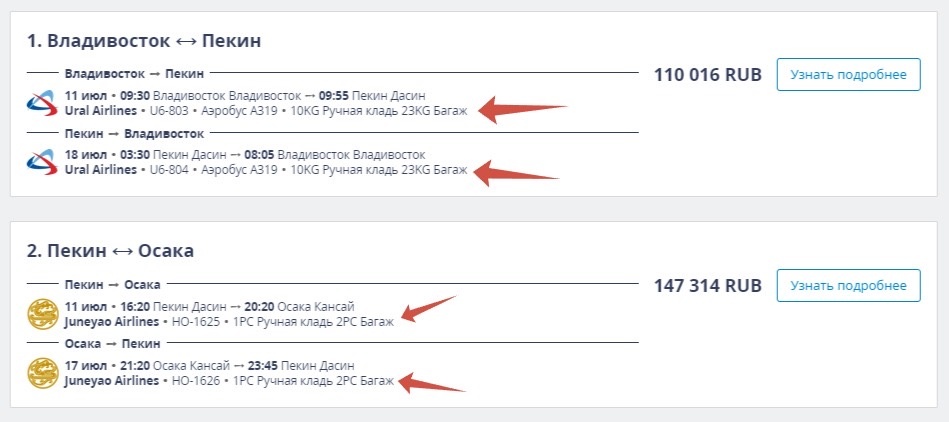Click red arrow pointing at U6-804 baggage

(517, 173)
